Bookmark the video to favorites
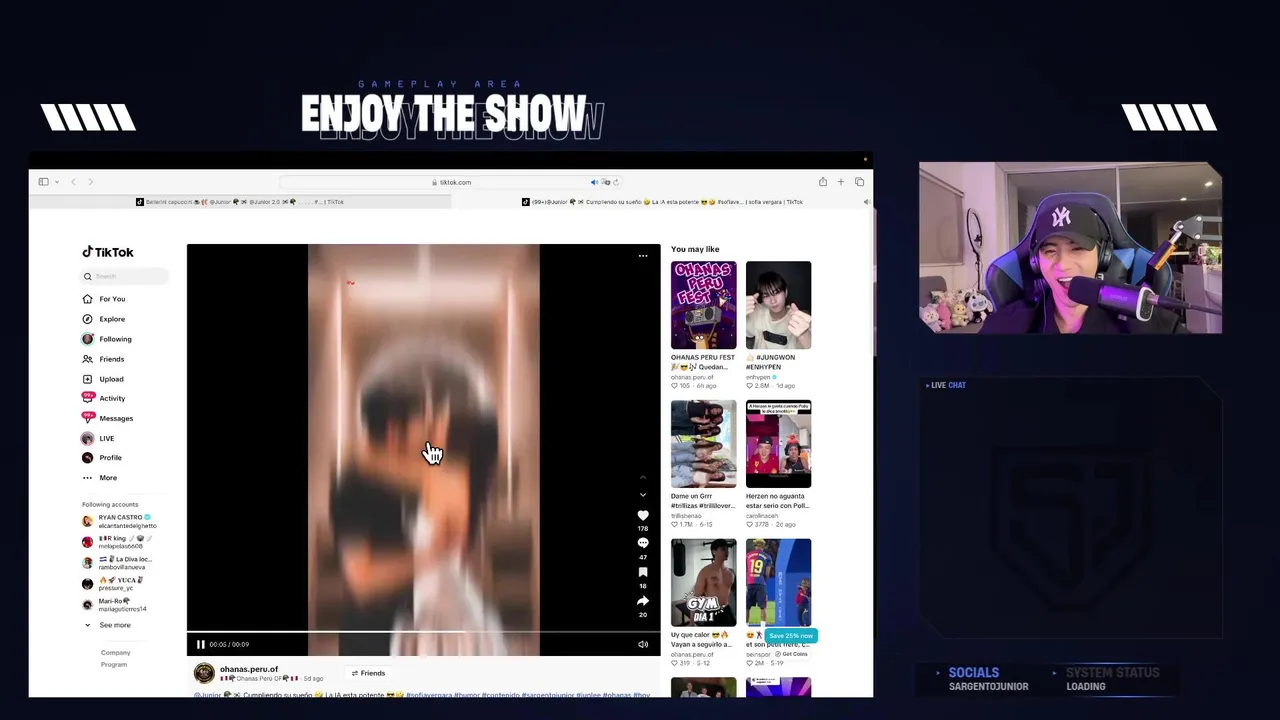Screen dimensions: 1280x720 643,572
